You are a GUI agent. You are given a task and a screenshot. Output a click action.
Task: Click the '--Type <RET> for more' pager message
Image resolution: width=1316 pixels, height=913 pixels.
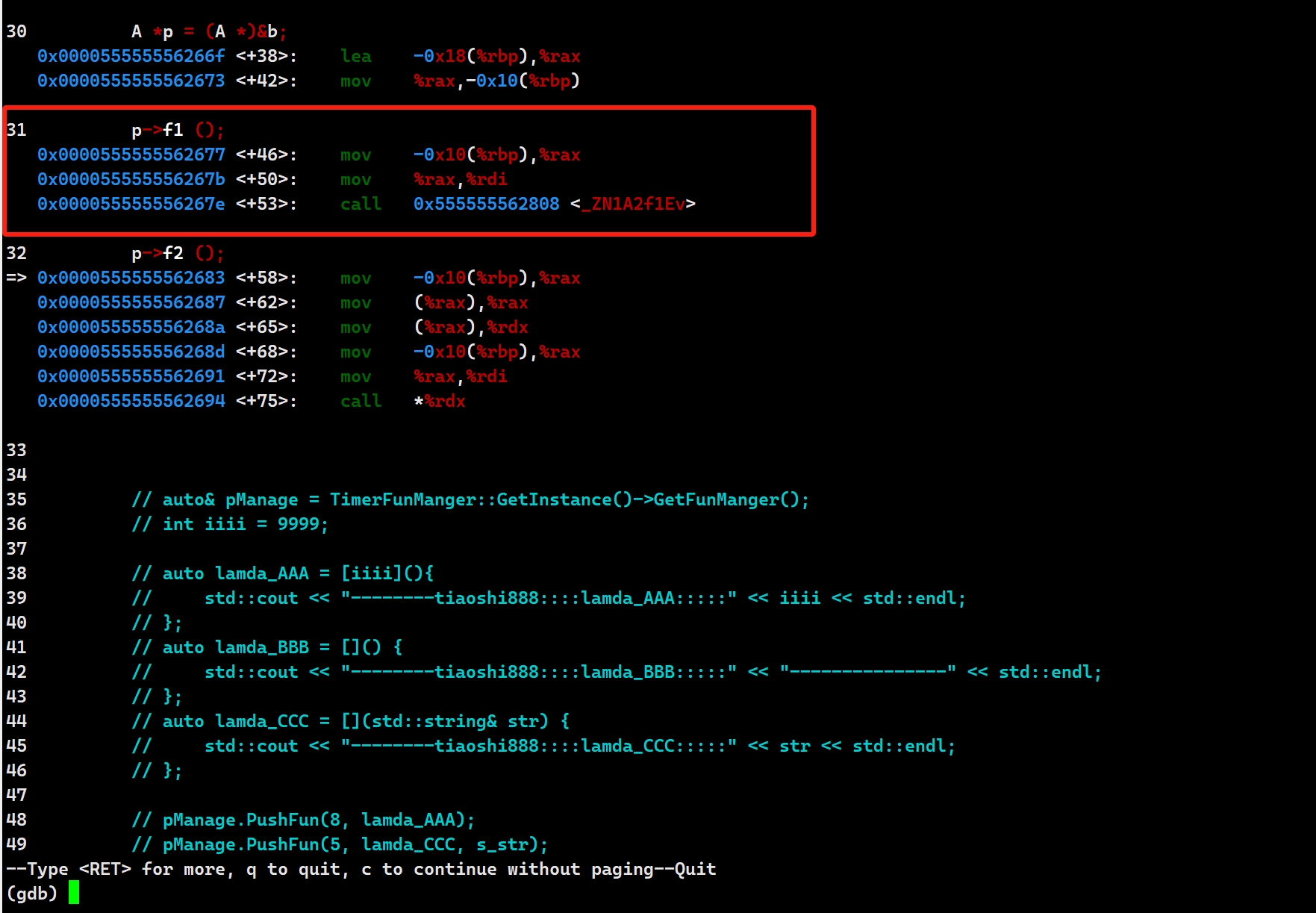361,869
